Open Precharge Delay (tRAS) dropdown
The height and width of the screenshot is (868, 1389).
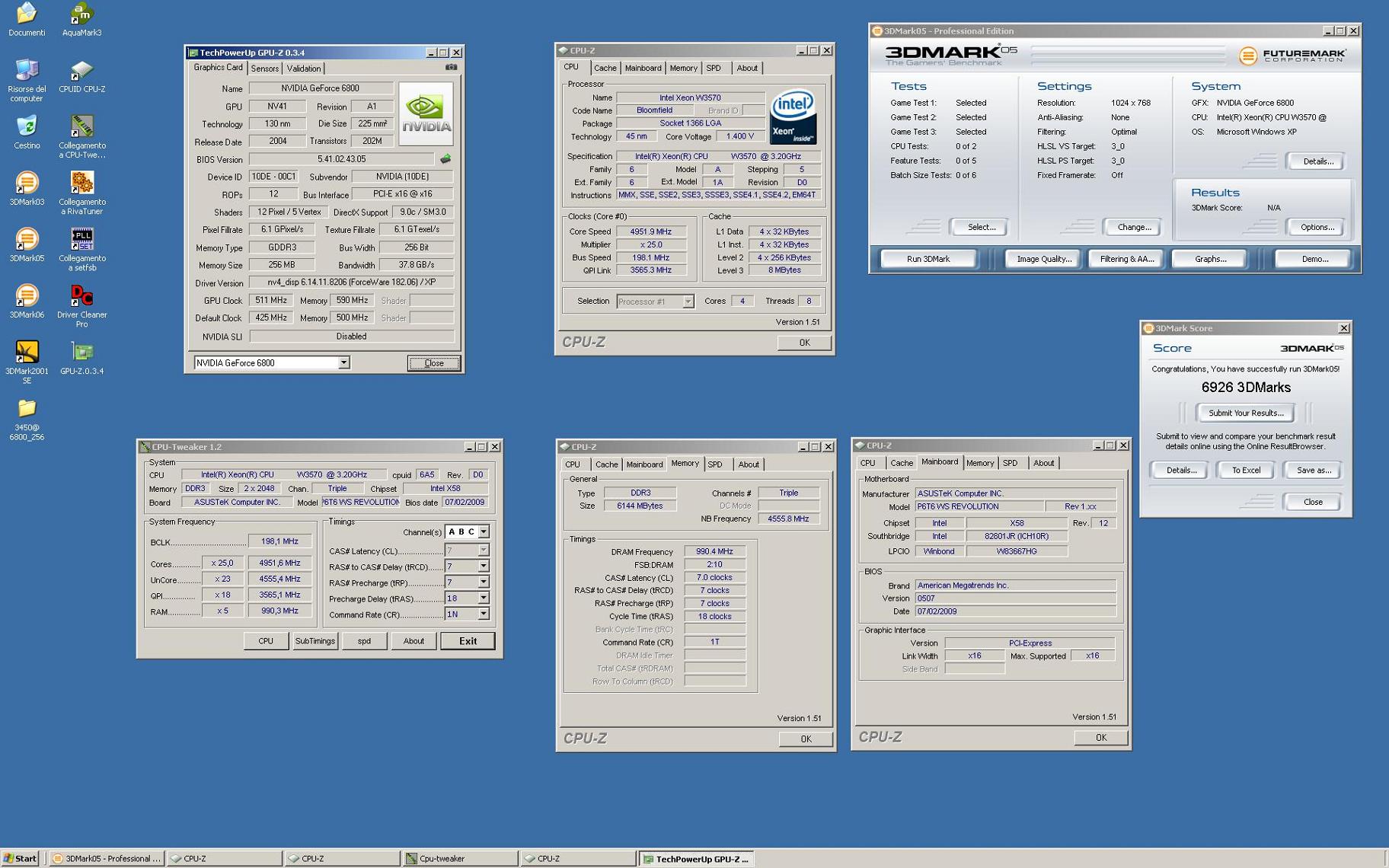[x=483, y=598]
